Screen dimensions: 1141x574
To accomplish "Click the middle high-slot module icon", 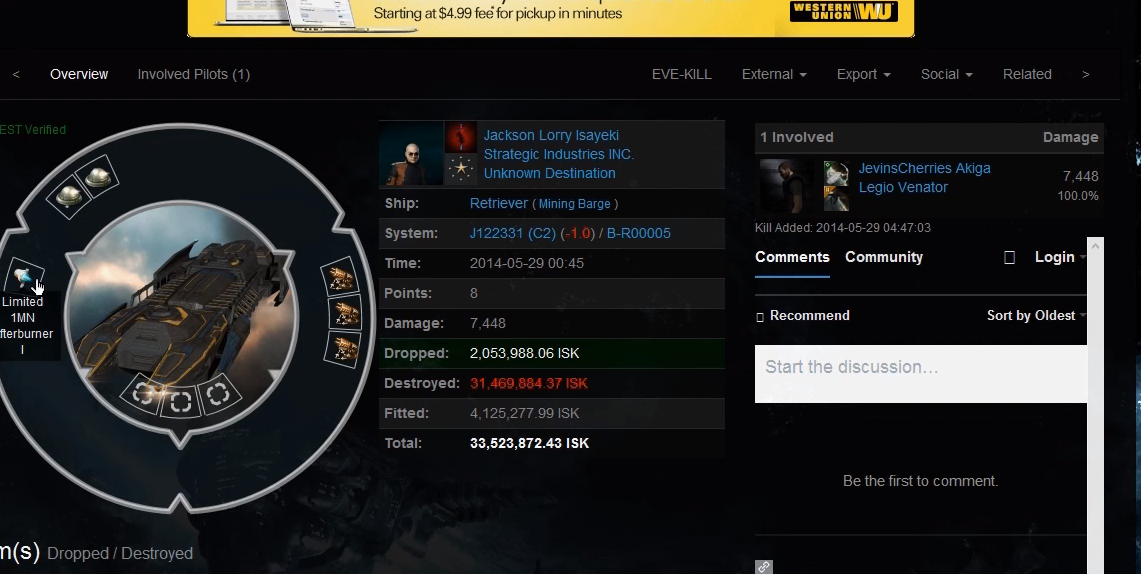I will tap(343, 314).
